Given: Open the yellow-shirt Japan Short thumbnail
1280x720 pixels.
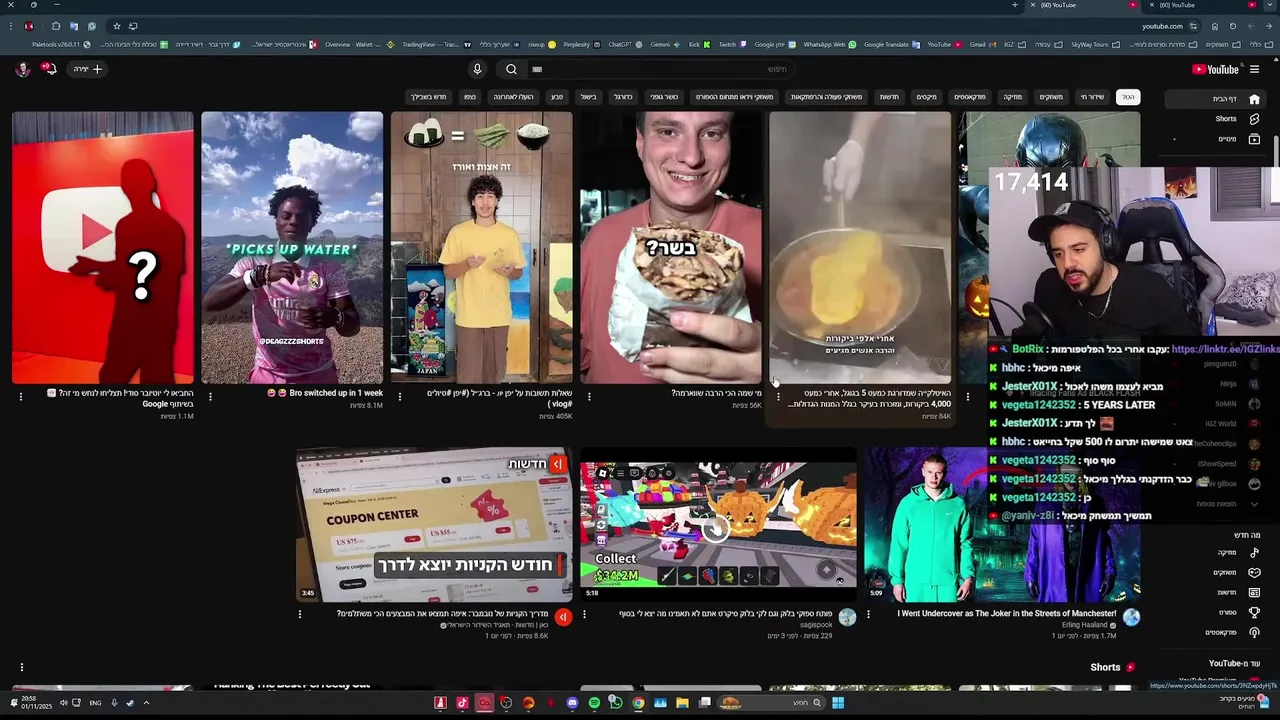Looking at the screenshot, I should tap(481, 247).
